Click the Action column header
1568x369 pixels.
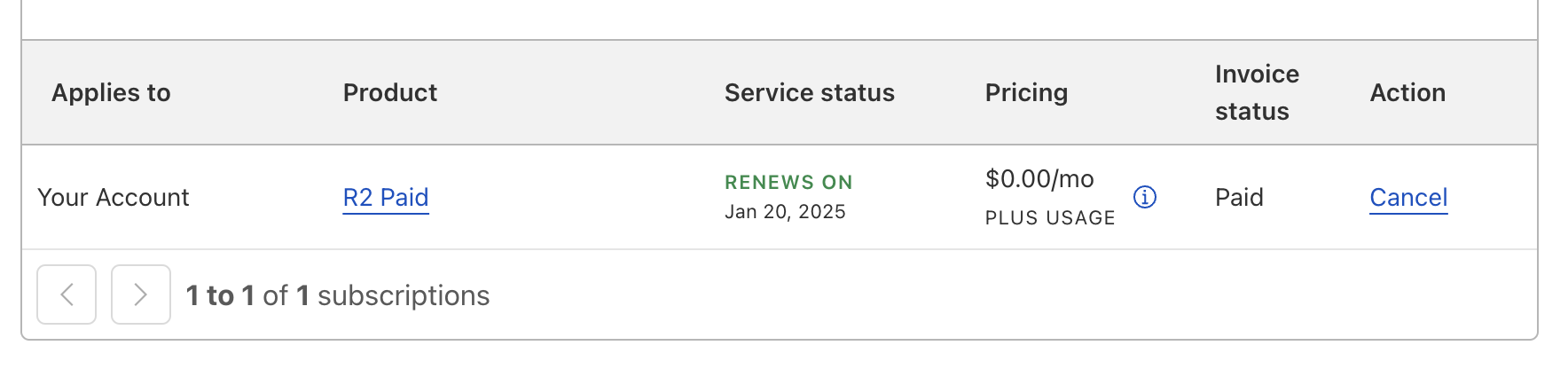(x=1407, y=92)
